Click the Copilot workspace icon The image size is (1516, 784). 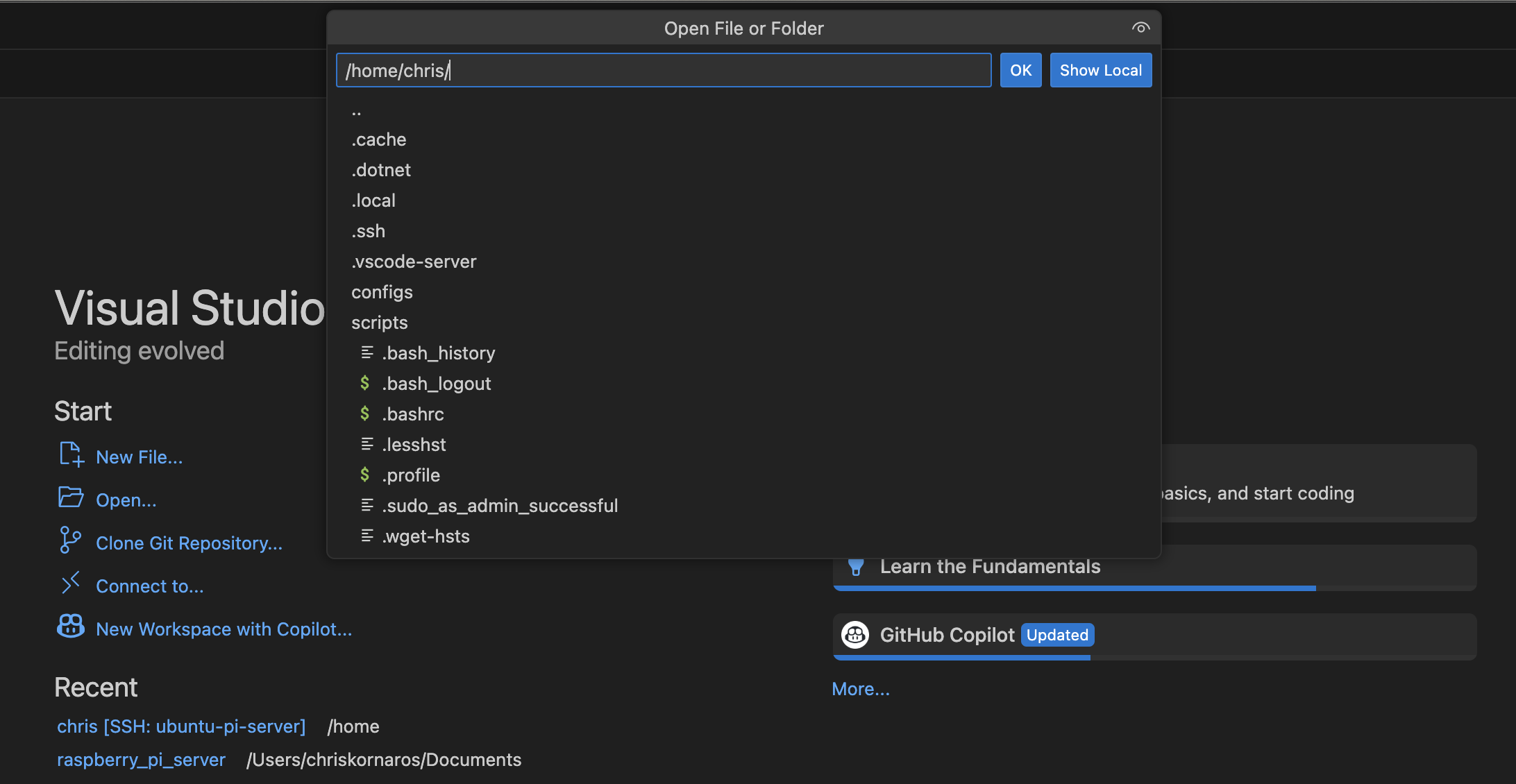click(71, 627)
